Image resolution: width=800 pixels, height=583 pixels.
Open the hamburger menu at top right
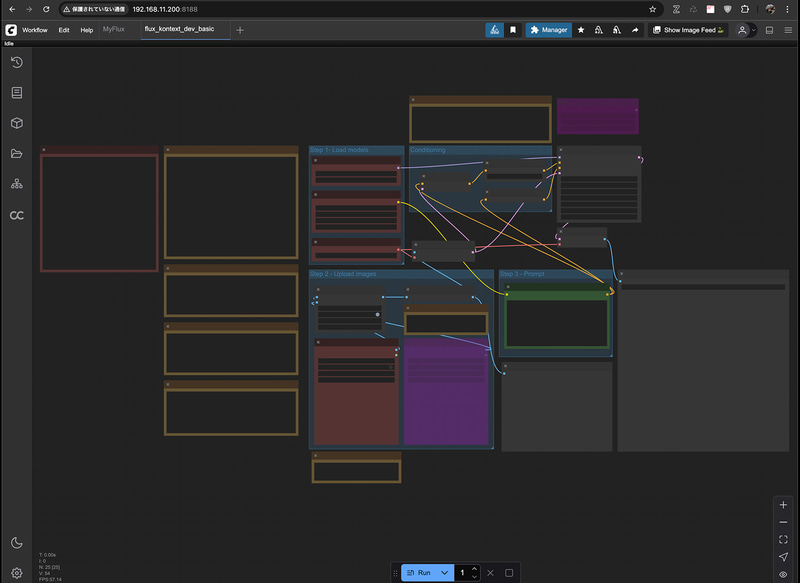[789, 30]
